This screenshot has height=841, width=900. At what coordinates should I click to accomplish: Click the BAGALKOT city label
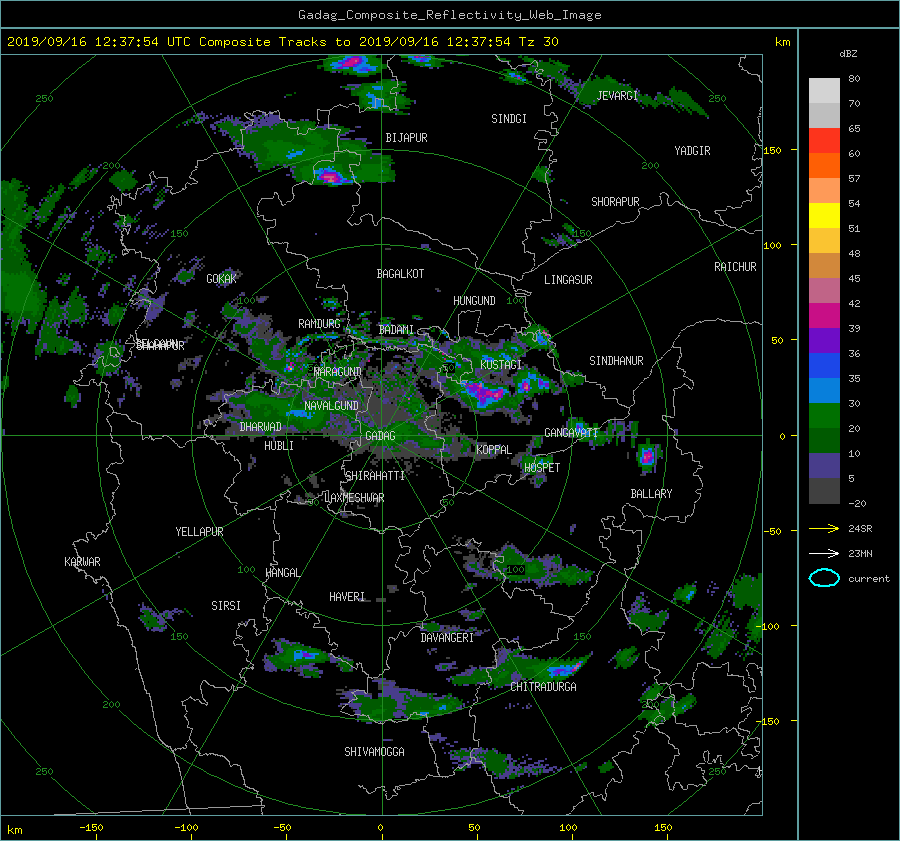(400, 274)
